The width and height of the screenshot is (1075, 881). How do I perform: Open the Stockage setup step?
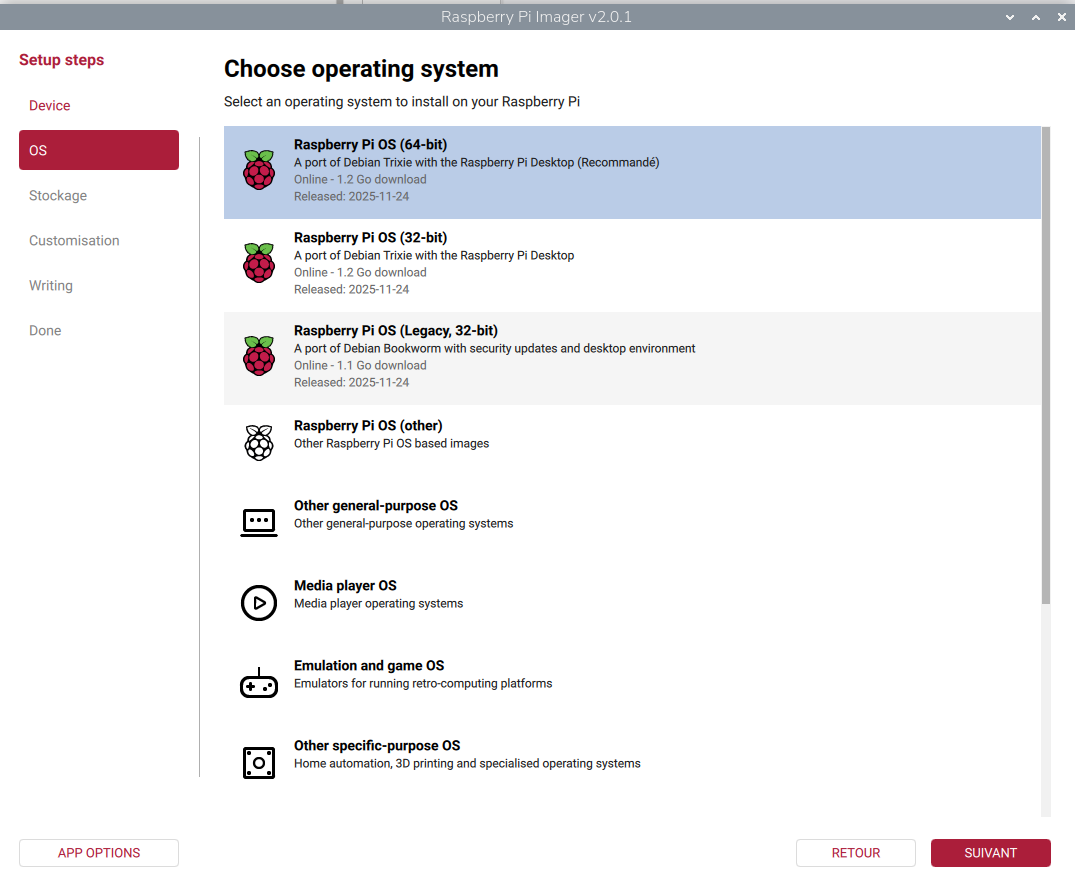coord(58,196)
